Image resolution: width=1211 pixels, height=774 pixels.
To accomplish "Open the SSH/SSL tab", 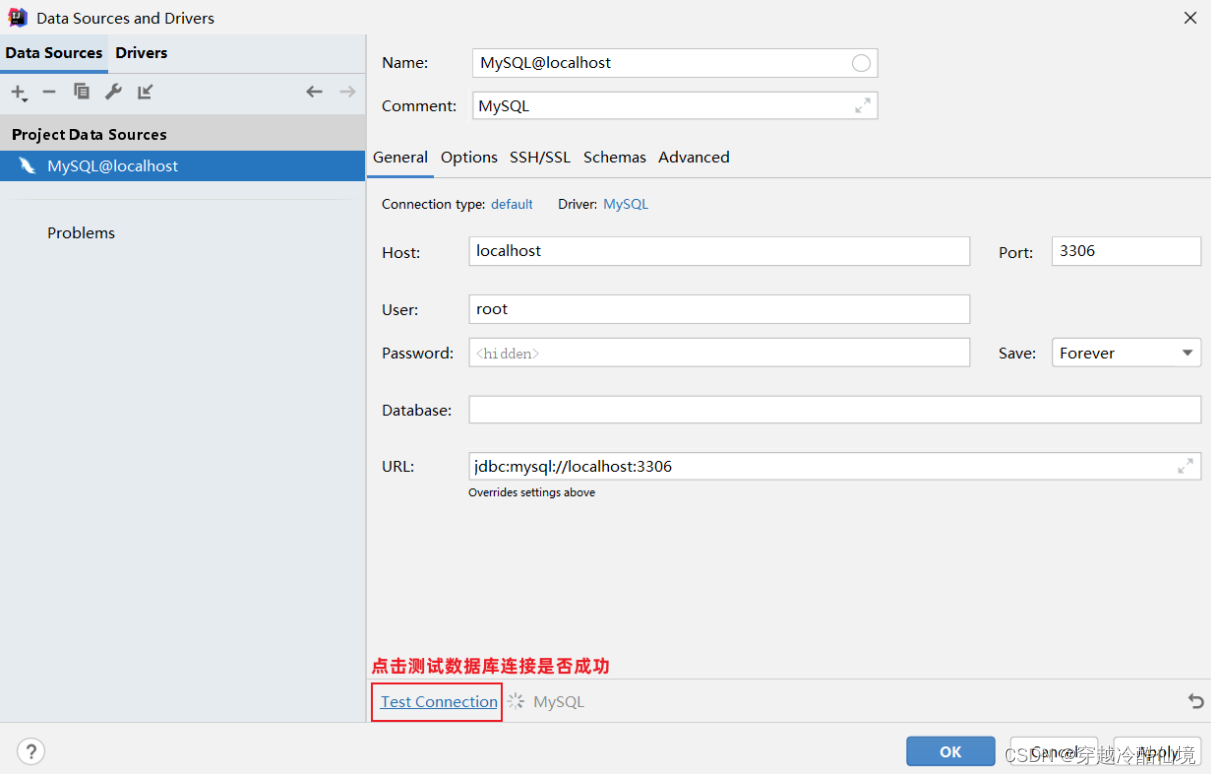I will pyautogui.click(x=540, y=157).
